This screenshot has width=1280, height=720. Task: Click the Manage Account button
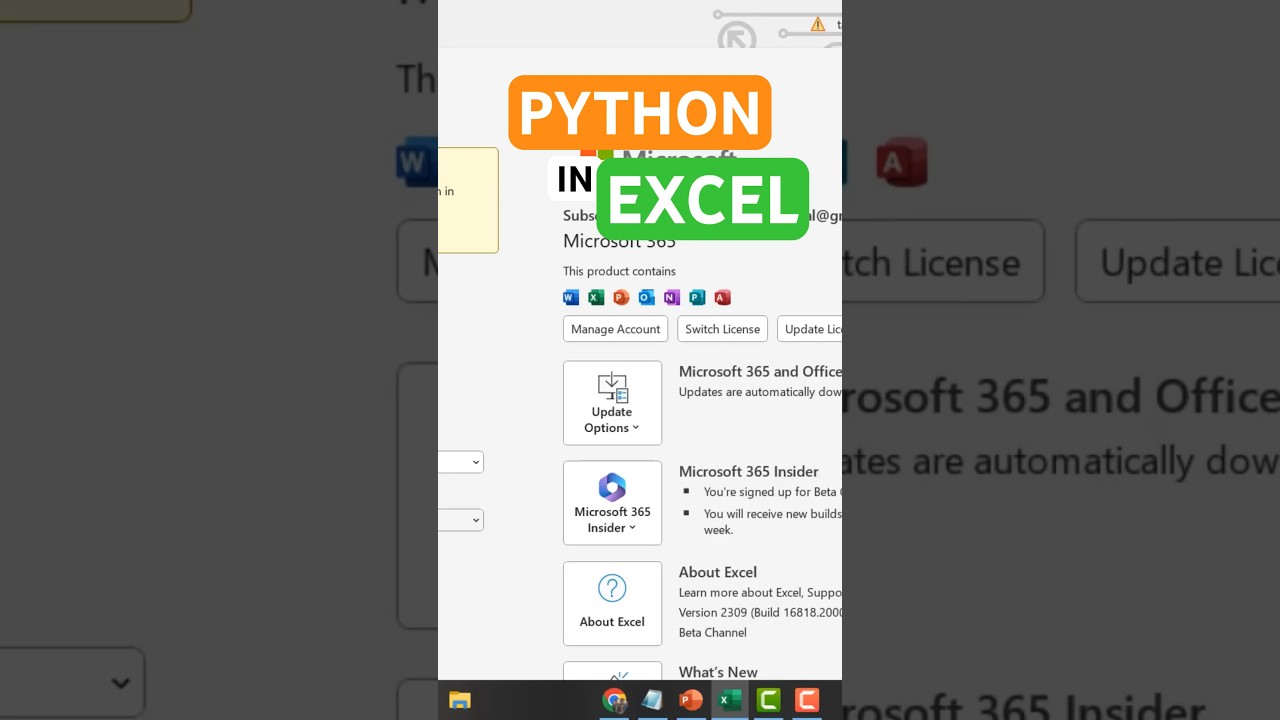coord(615,329)
